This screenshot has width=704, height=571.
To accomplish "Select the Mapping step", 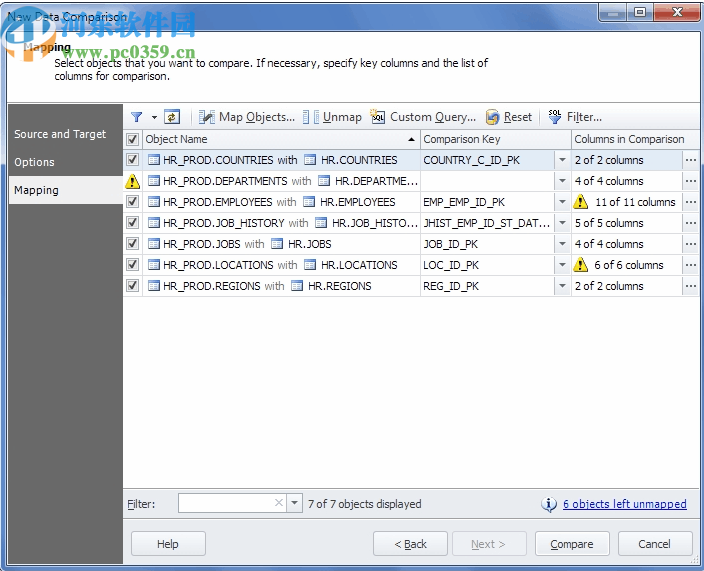I will click(x=66, y=190).
